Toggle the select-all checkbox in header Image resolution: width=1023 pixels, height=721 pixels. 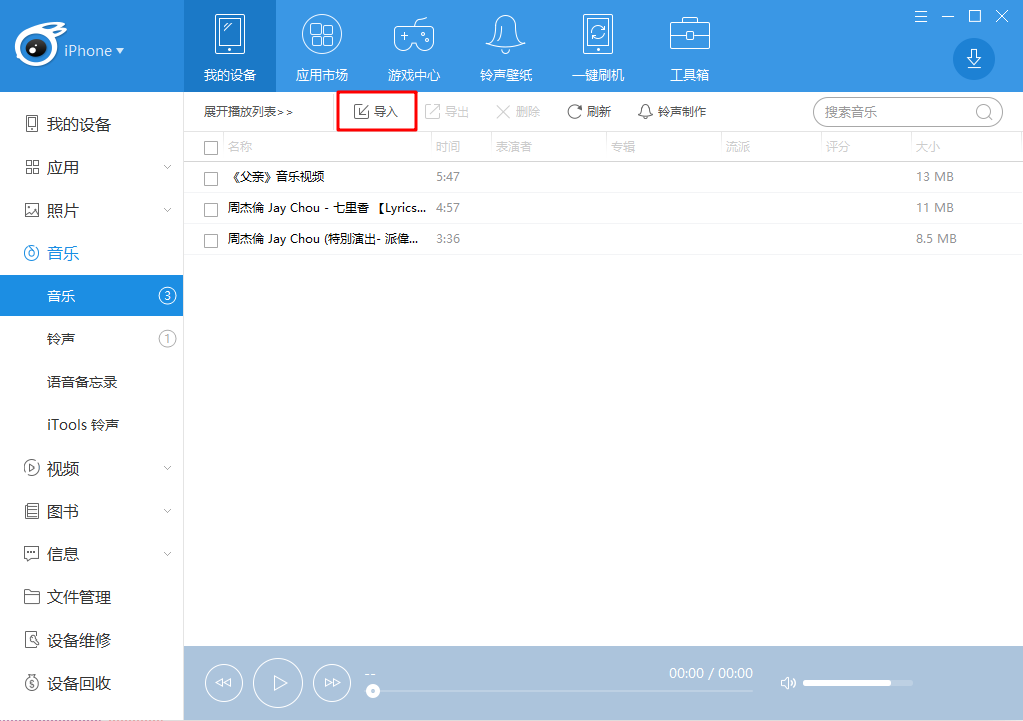tap(211, 147)
